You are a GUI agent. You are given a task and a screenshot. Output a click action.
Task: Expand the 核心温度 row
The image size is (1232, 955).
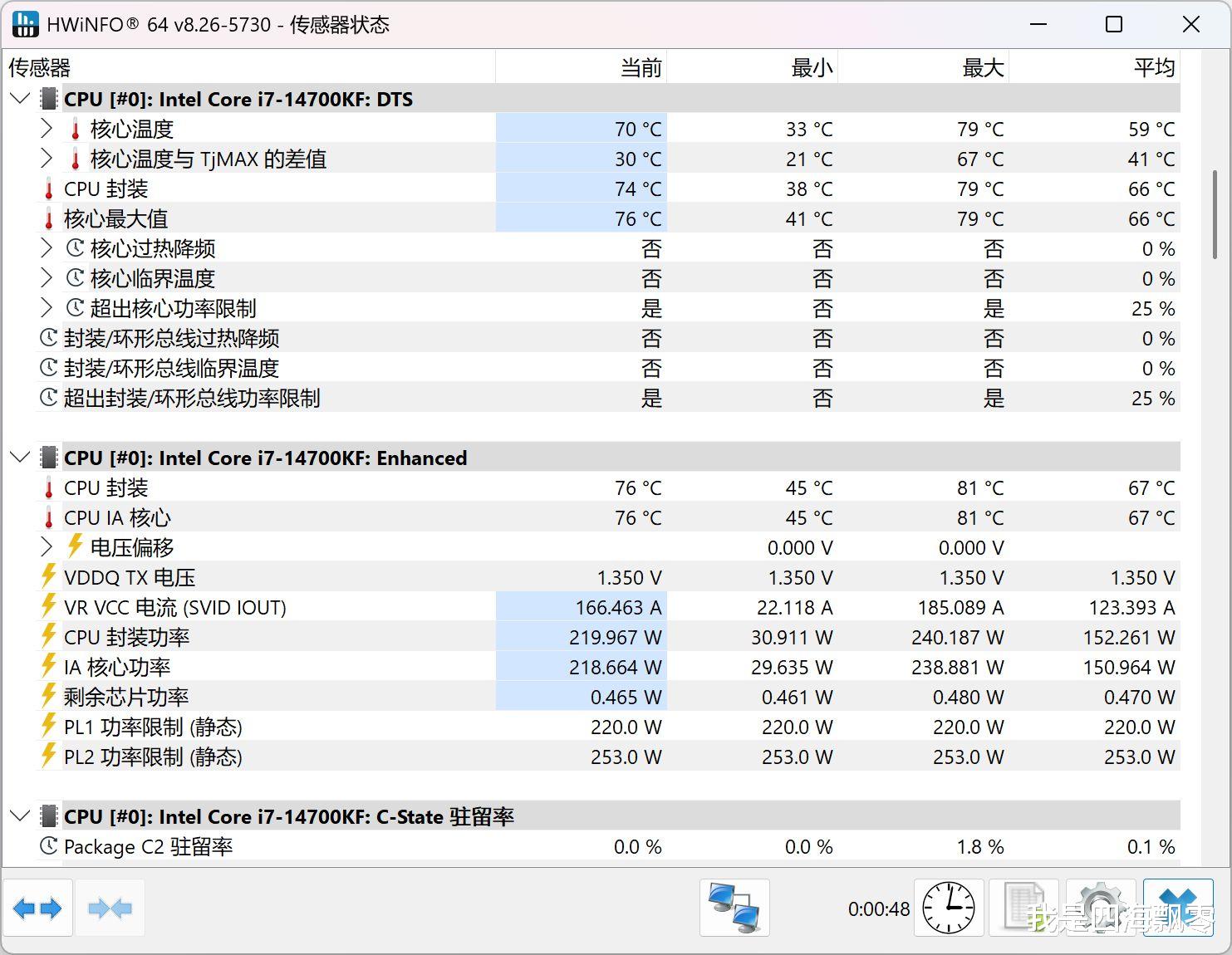47,129
